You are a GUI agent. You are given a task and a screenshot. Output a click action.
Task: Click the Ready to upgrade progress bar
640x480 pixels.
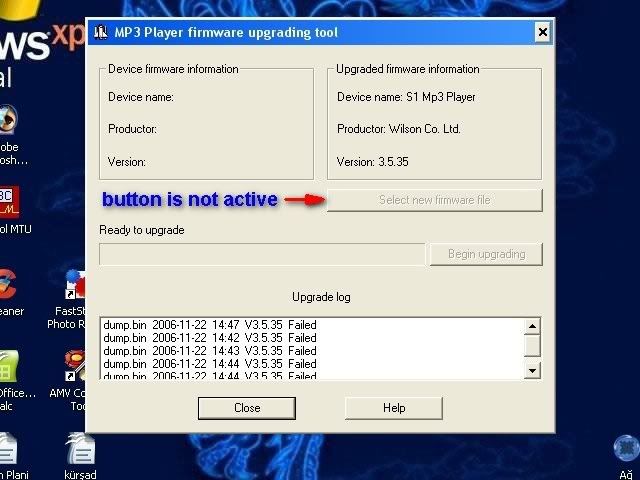coord(262,254)
